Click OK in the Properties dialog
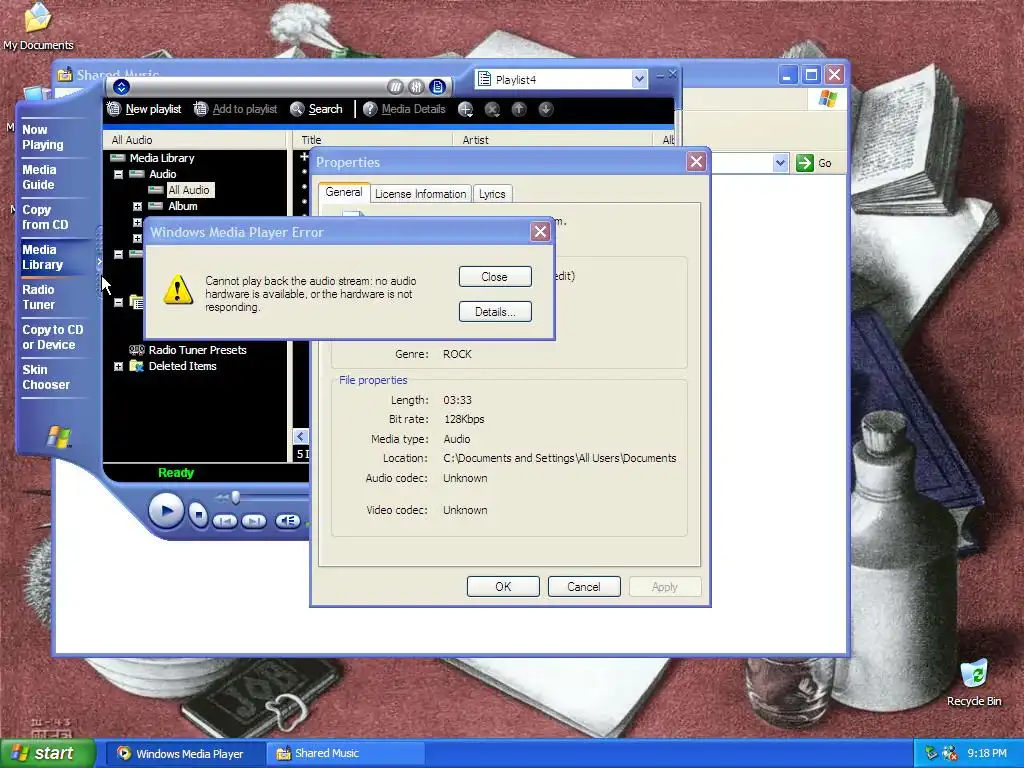The width and height of the screenshot is (1024, 768). (x=503, y=586)
